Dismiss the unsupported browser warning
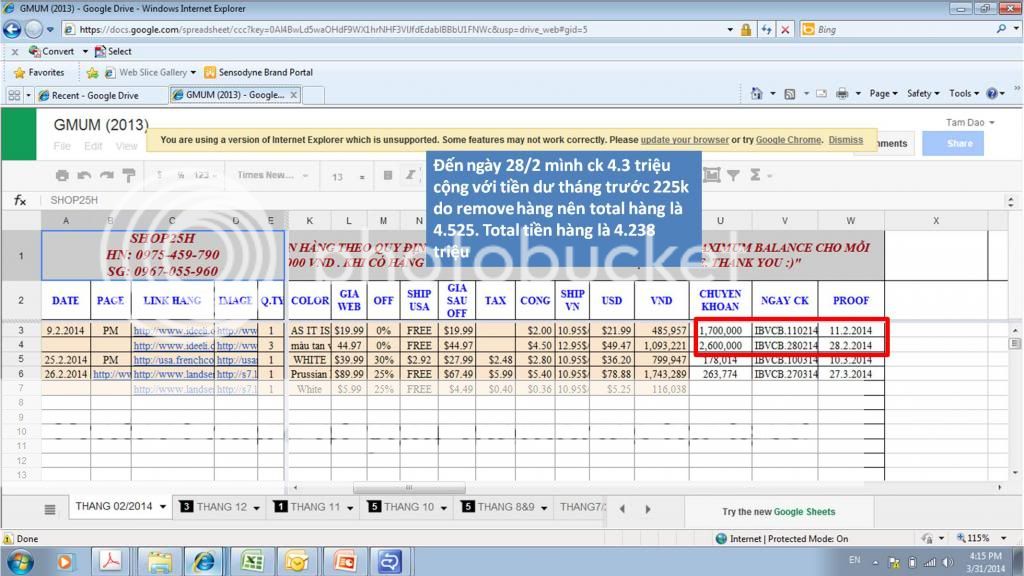This screenshot has height=576, width=1024. point(845,140)
